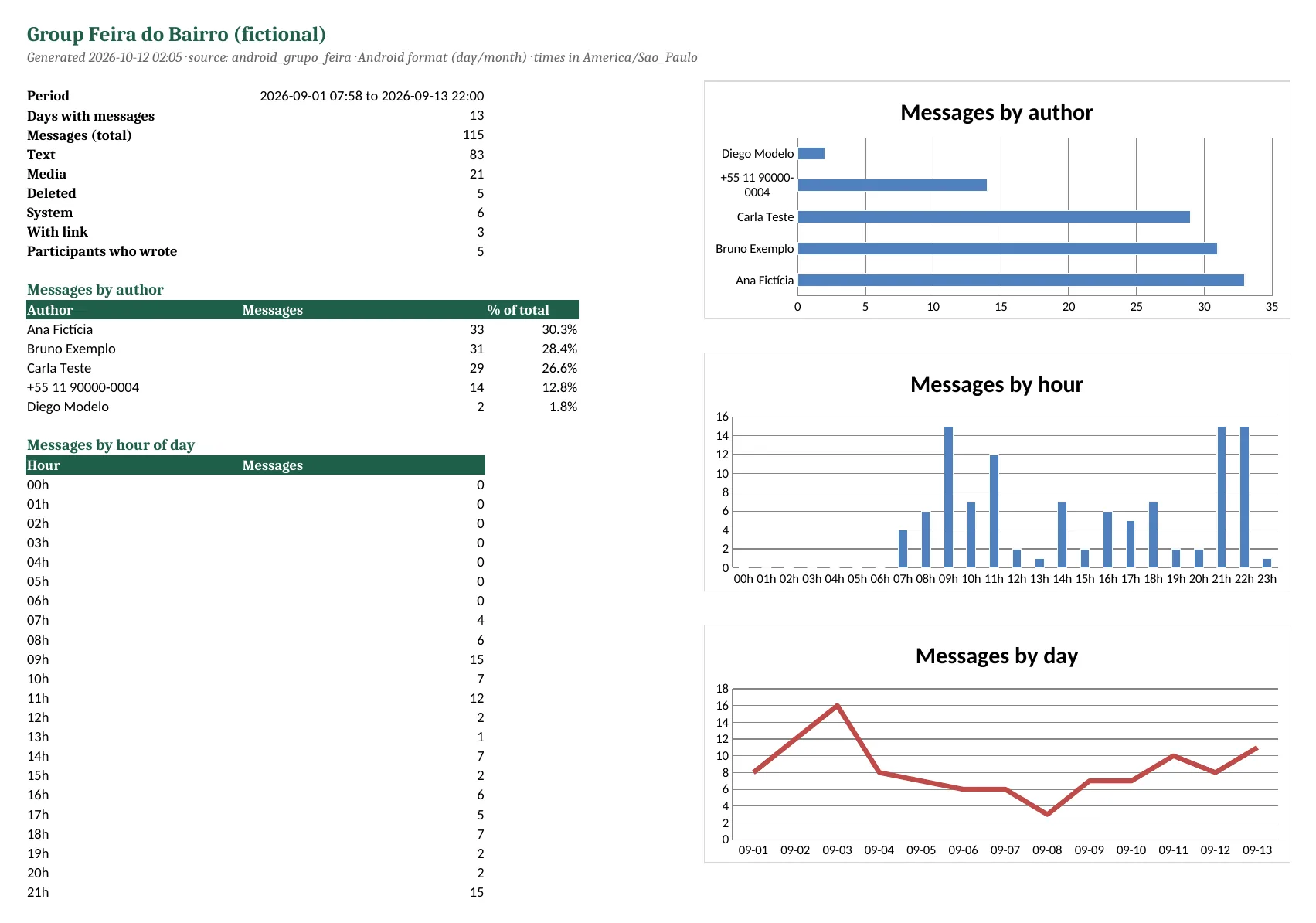Select the Carla Teste bar in author chart

tap(994, 217)
